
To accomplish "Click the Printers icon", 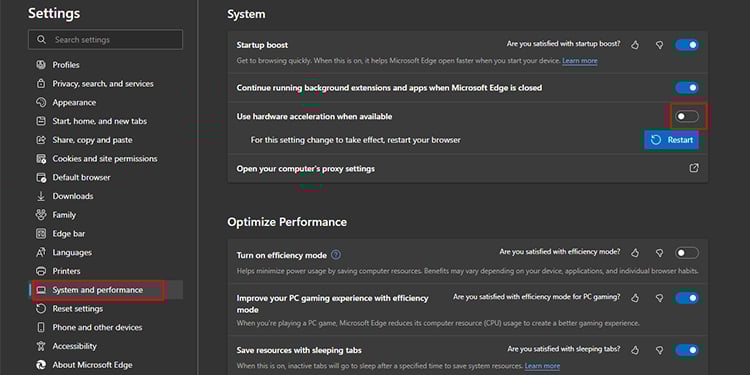I will coord(41,271).
